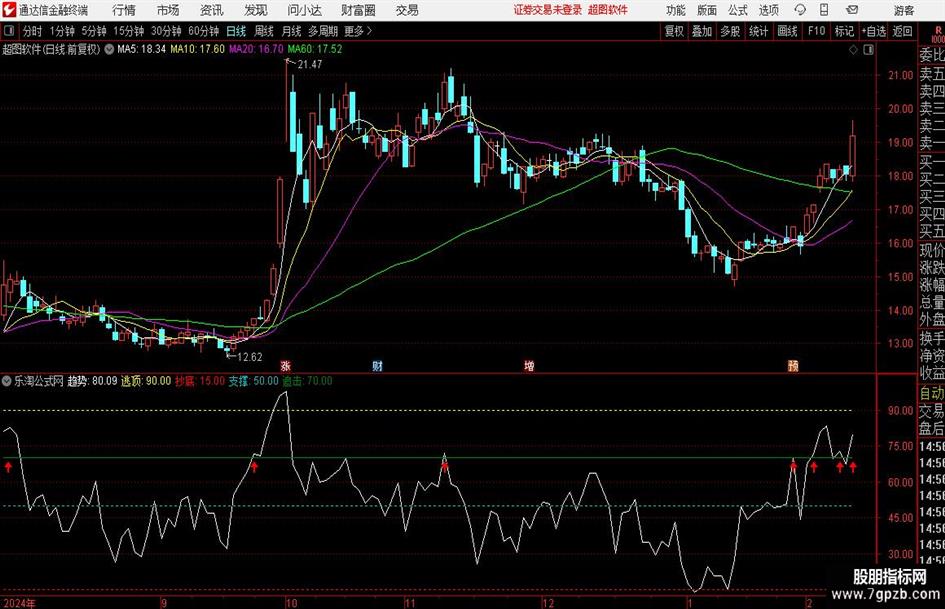Open the 选项 menu
945x609 pixels.
768,10
